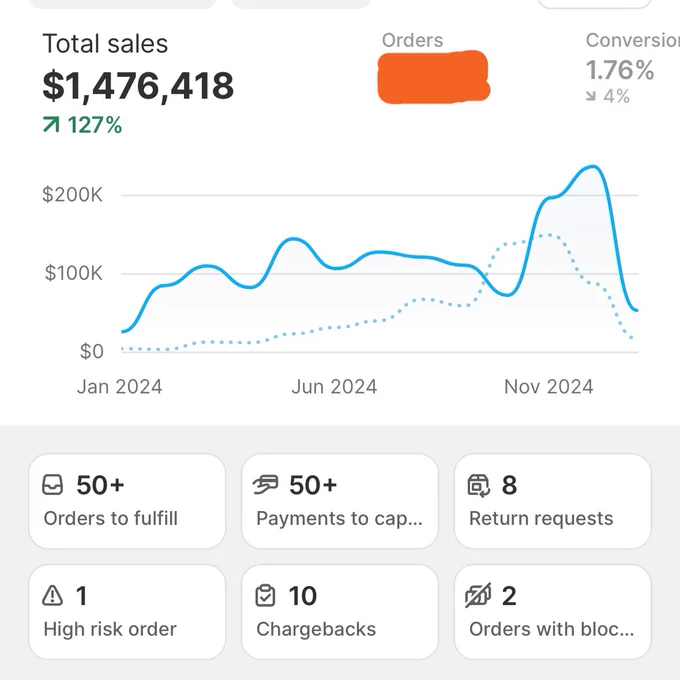Viewport: 680px width, 680px height.
Task: Open the Orders to fulfill card
Action: click(127, 501)
